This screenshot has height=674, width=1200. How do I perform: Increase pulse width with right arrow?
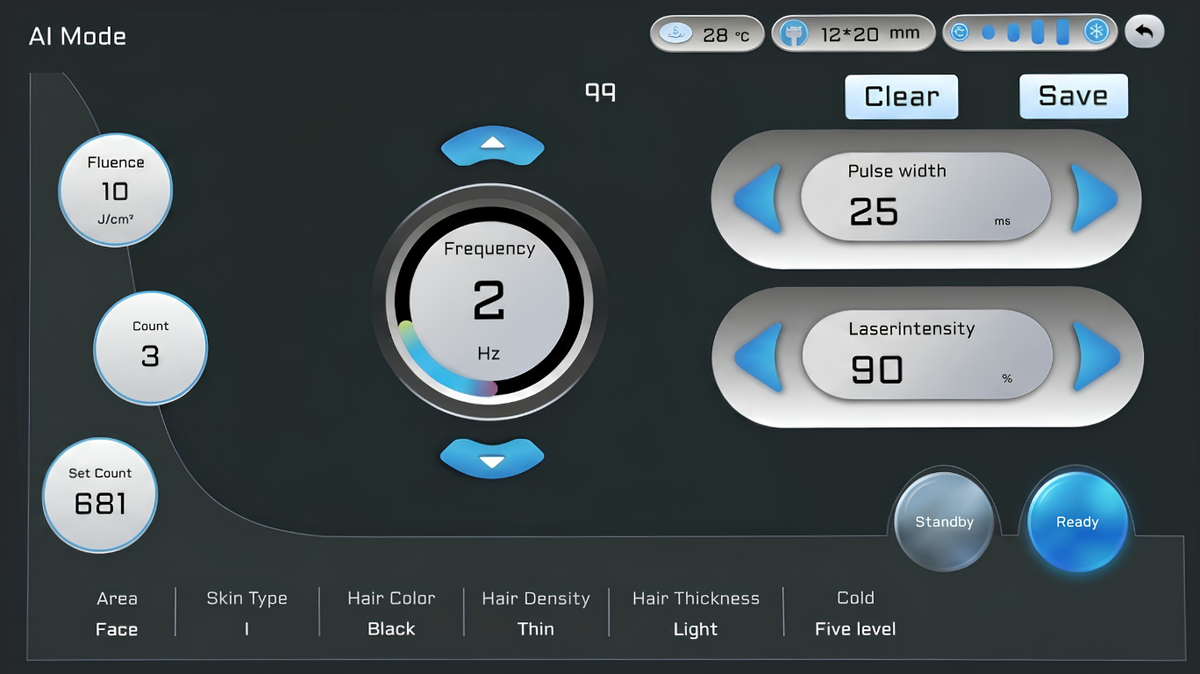click(1093, 197)
